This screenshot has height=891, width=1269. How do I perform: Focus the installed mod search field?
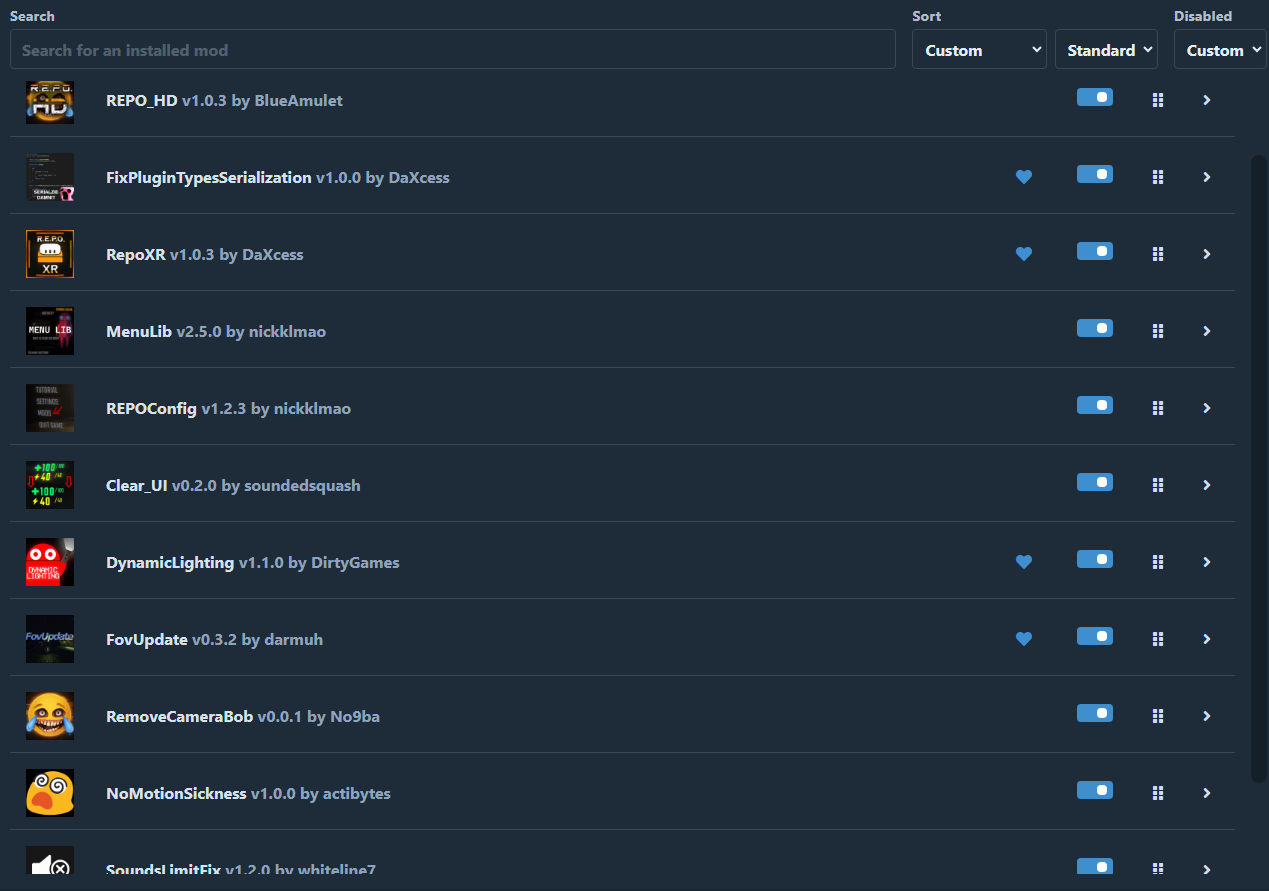pos(452,49)
